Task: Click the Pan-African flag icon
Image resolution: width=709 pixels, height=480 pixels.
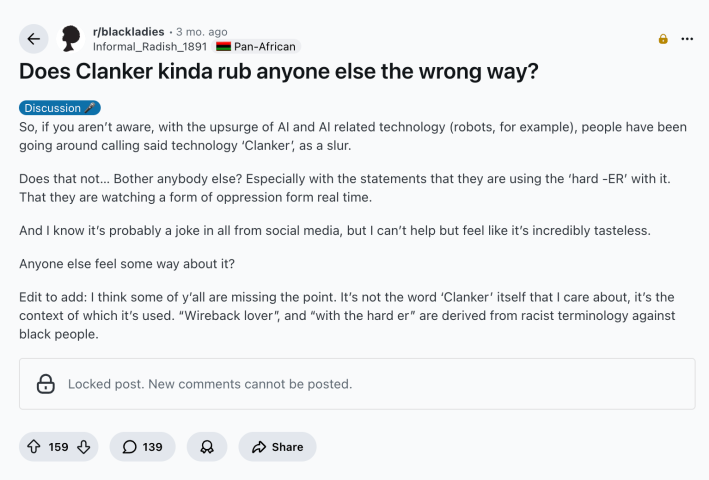Action: pos(223,46)
